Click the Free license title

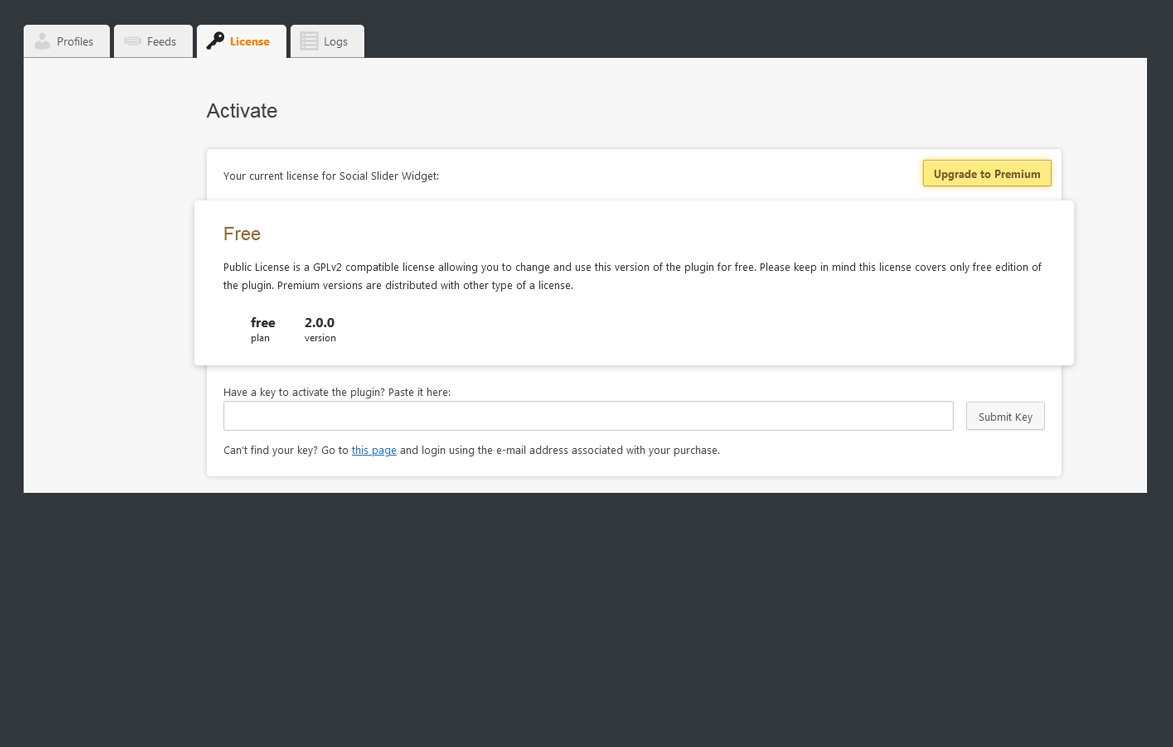pos(242,234)
